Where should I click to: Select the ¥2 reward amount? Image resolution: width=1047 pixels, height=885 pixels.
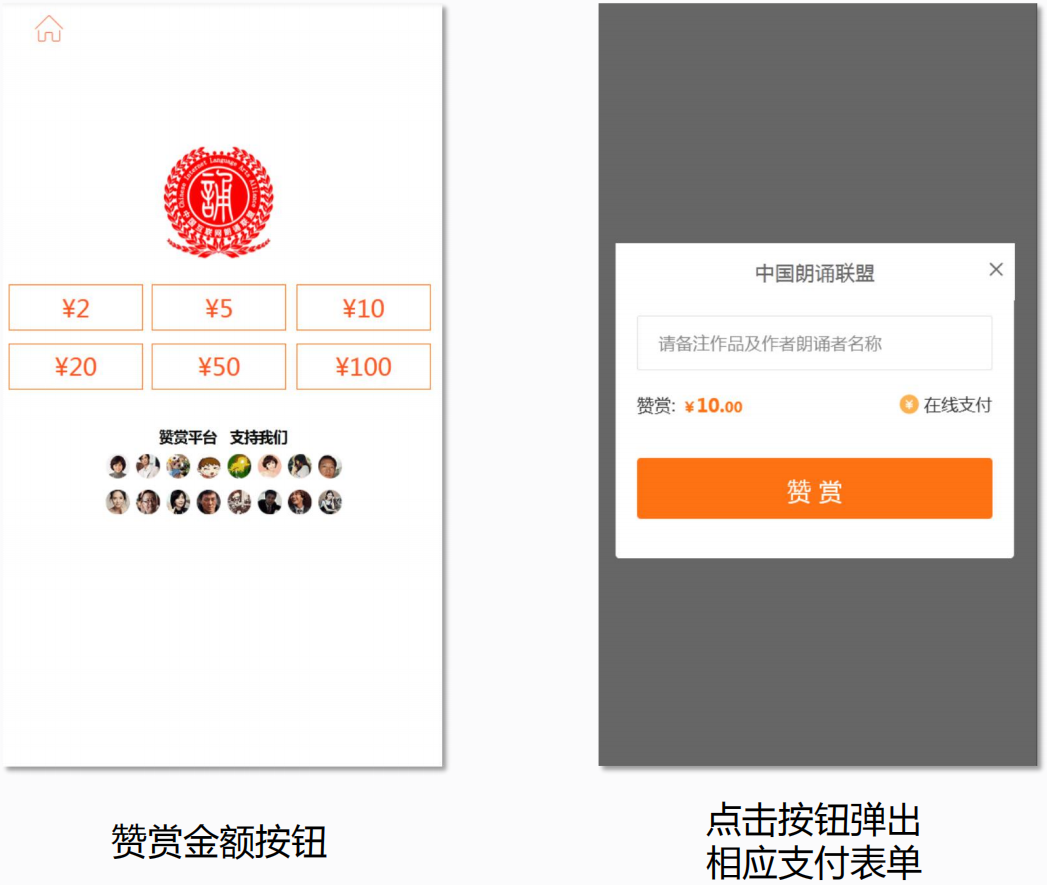76,308
